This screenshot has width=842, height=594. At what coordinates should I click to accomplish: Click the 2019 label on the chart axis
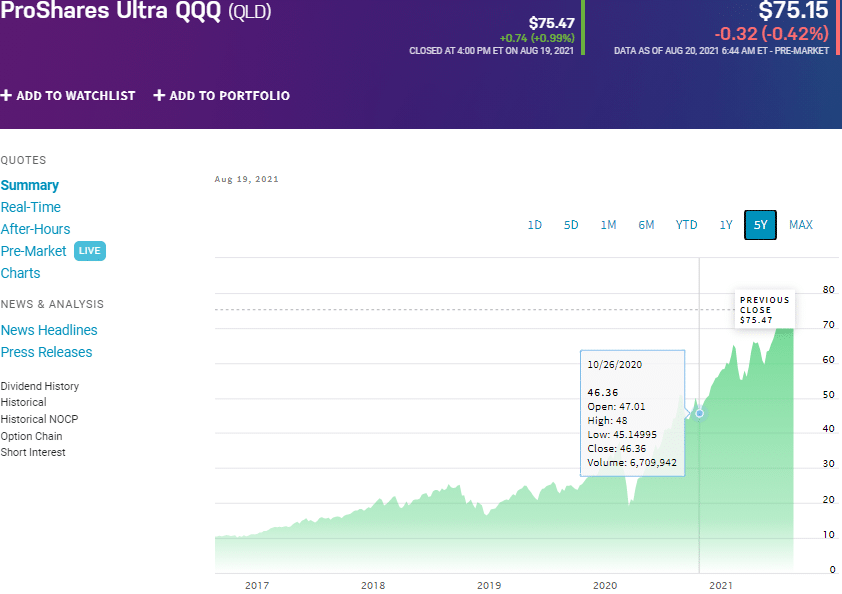tap(489, 585)
